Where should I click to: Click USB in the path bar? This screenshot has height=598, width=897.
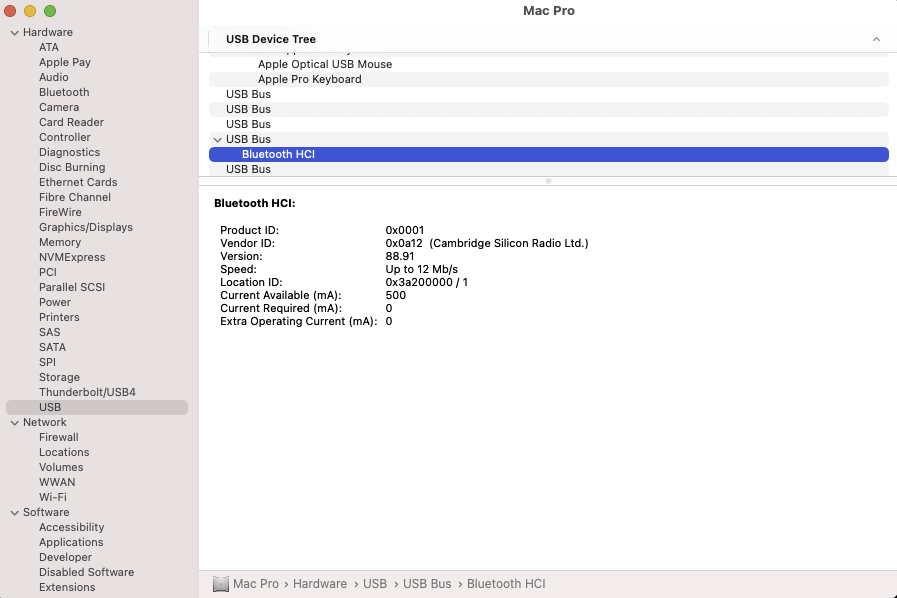[375, 584]
